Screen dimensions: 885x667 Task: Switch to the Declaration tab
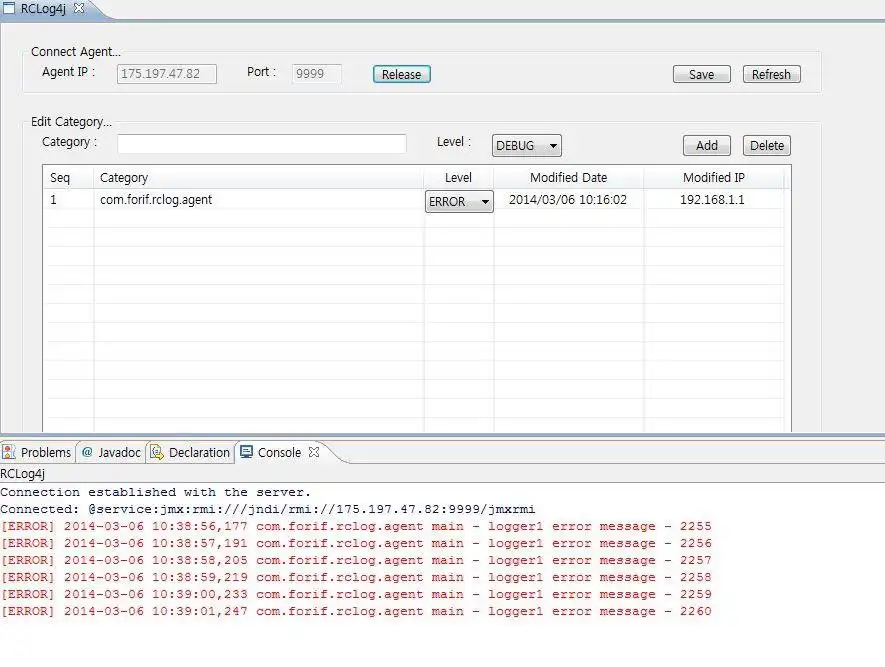[x=190, y=453]
